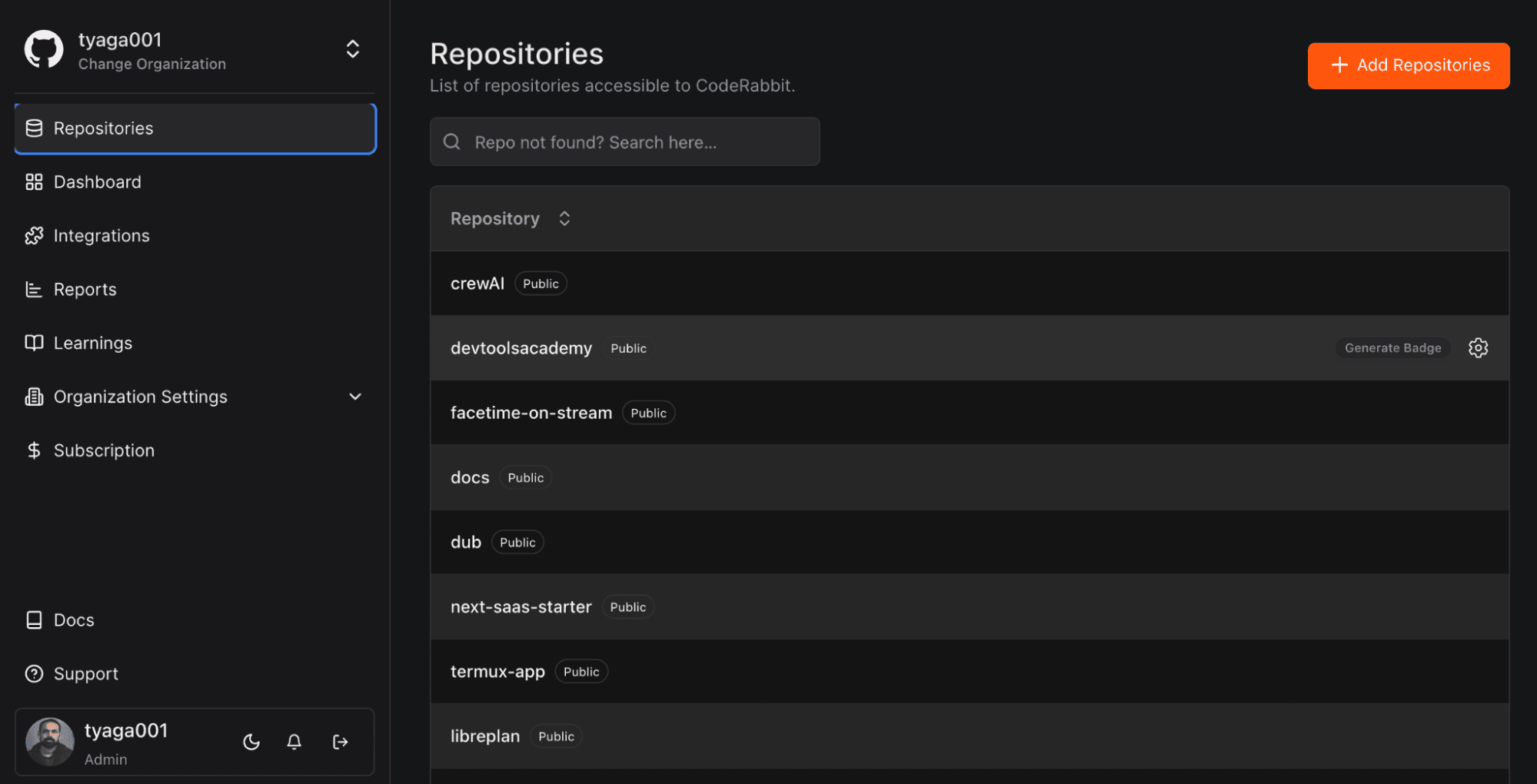Viewport: 1537px width, 784px height.
Task: Open settings gear for devtoolsacademy repo
Action: [x=1478, y=348]
